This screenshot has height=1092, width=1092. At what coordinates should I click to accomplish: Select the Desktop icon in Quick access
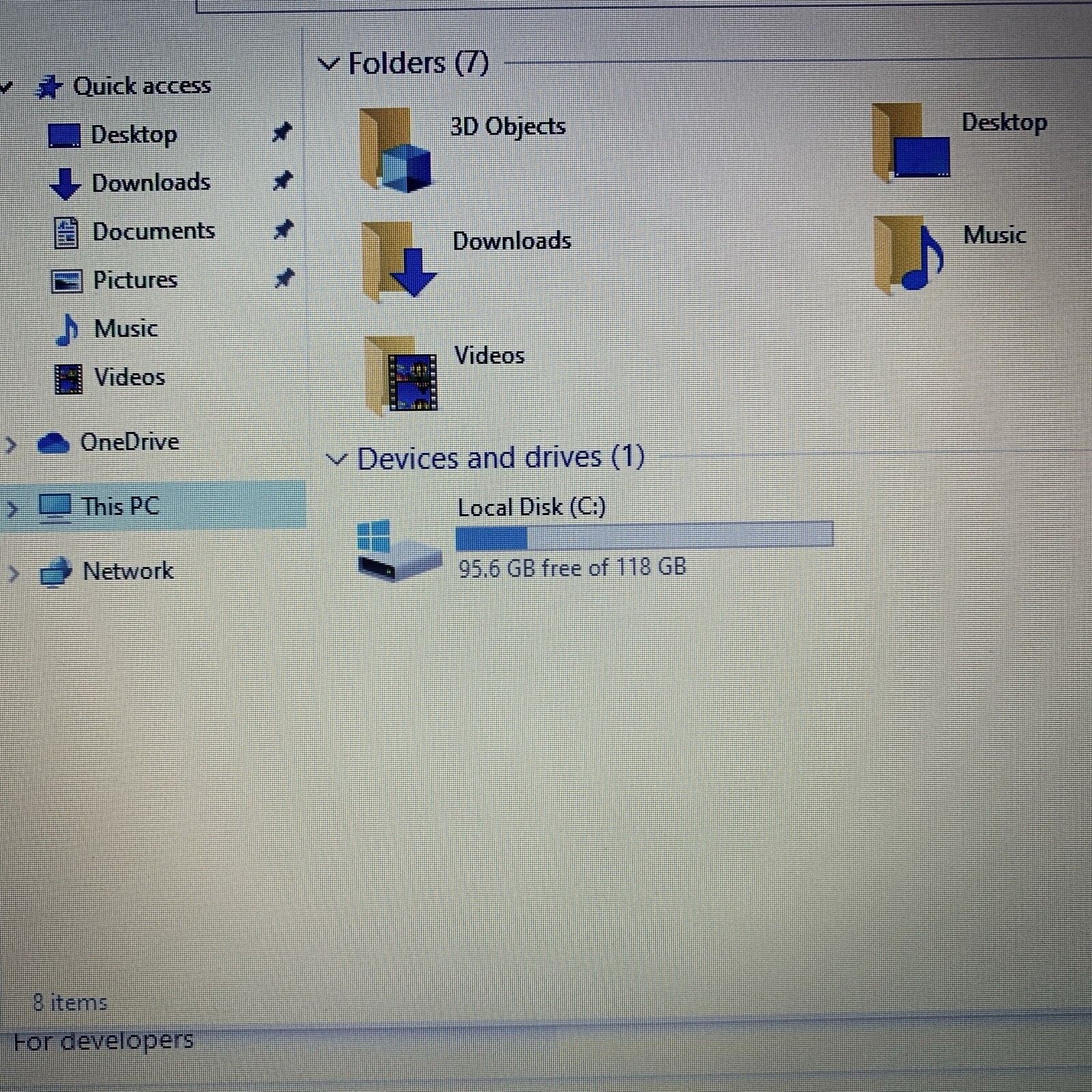pos(64,135)
